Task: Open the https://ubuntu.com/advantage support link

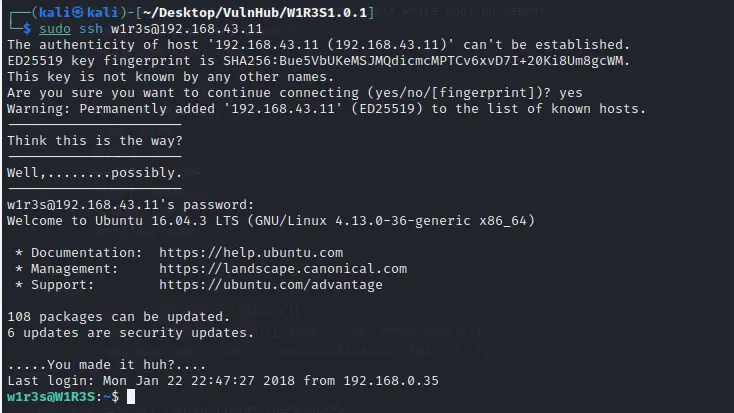Action: coord(270,284)
